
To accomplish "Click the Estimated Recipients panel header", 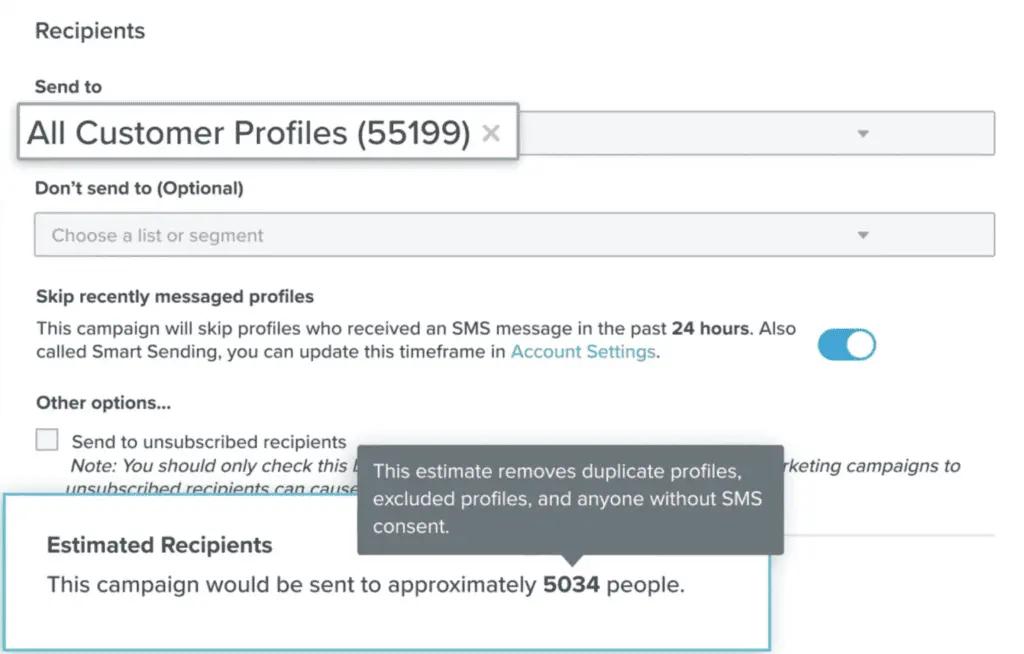I will (157, 545).
